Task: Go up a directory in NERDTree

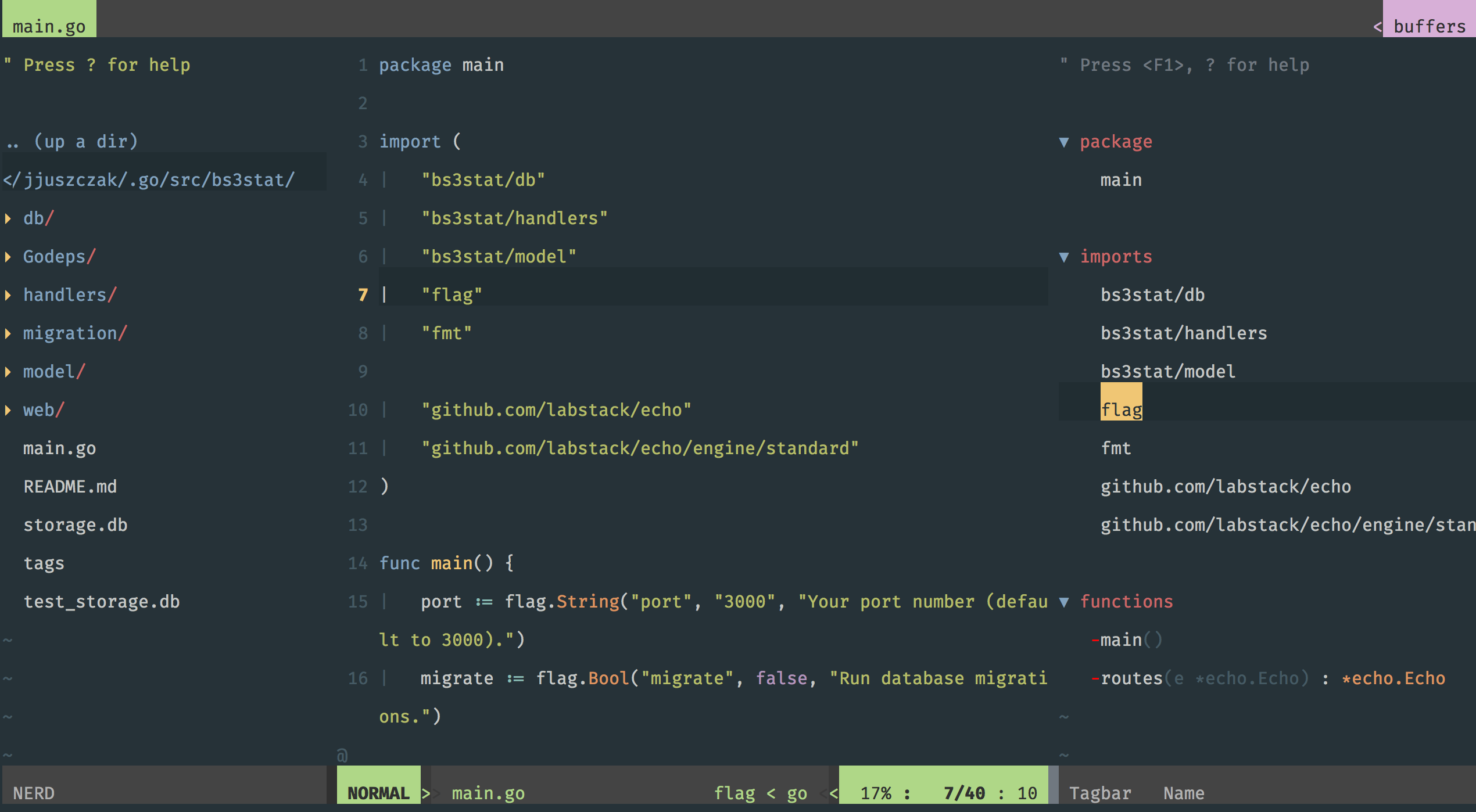Action: coord(72,142)
